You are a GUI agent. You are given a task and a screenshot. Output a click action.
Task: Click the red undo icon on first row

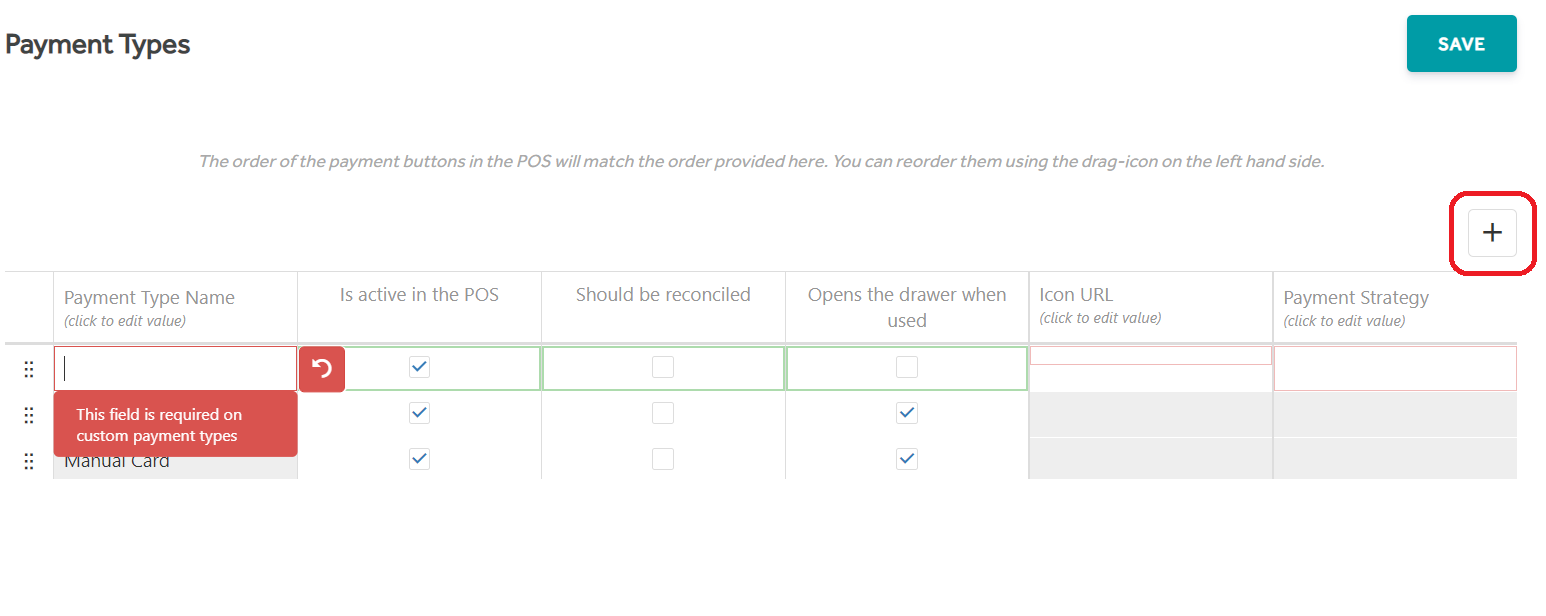(322, 369)
